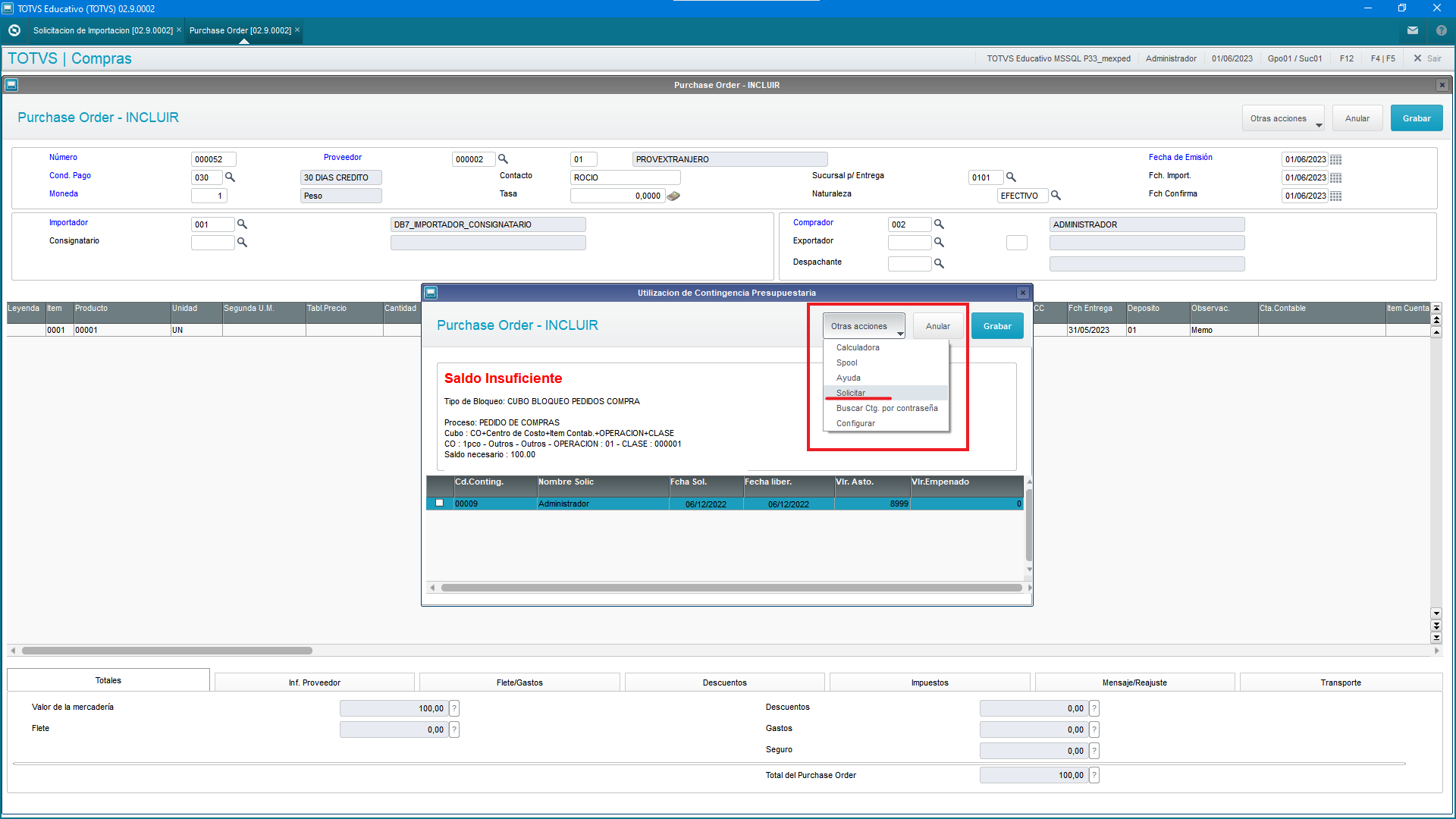
Task: Open the Transporte tab
Action: click(x=1341, y=682)
